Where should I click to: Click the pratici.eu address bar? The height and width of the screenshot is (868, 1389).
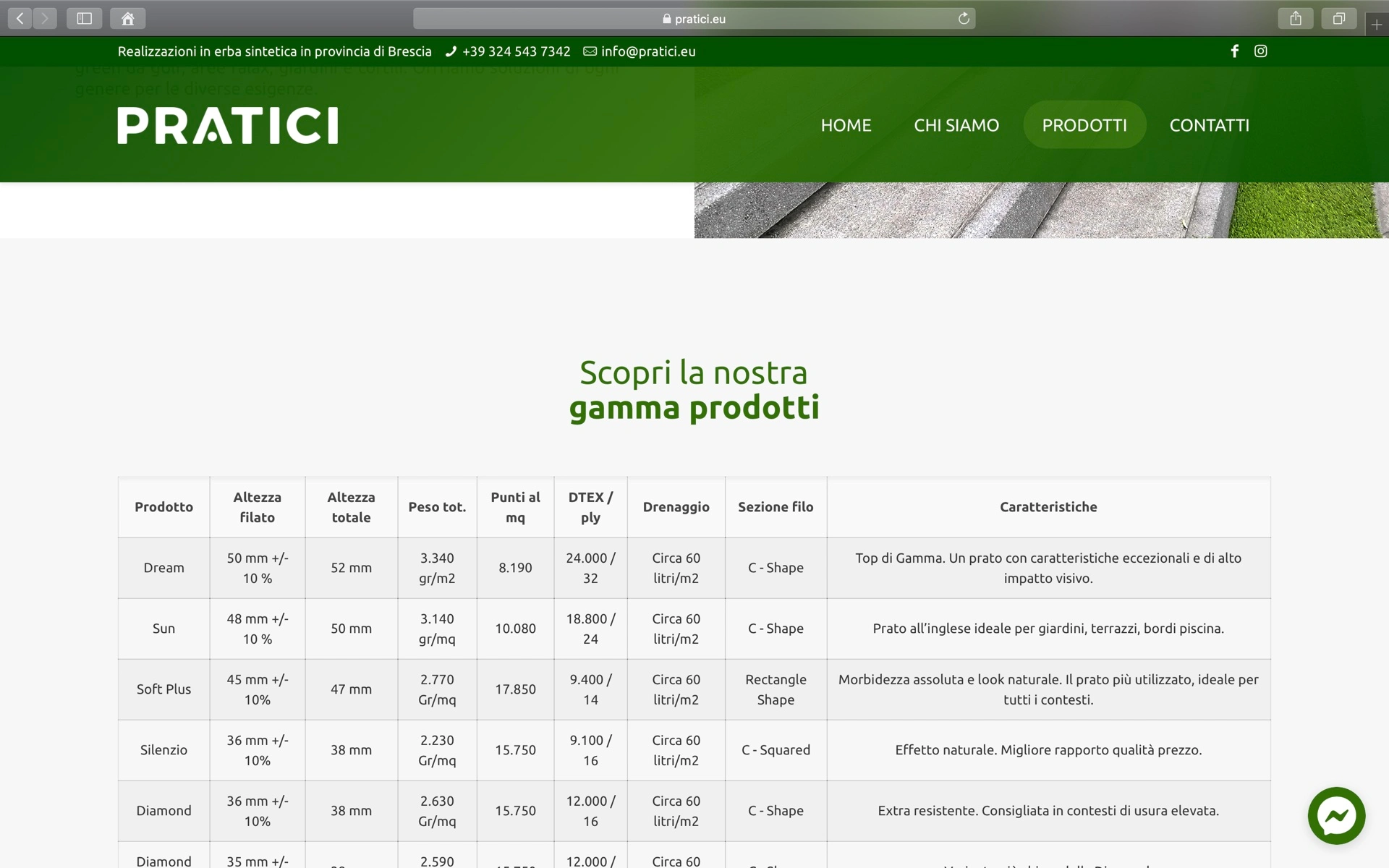[694, 19]
